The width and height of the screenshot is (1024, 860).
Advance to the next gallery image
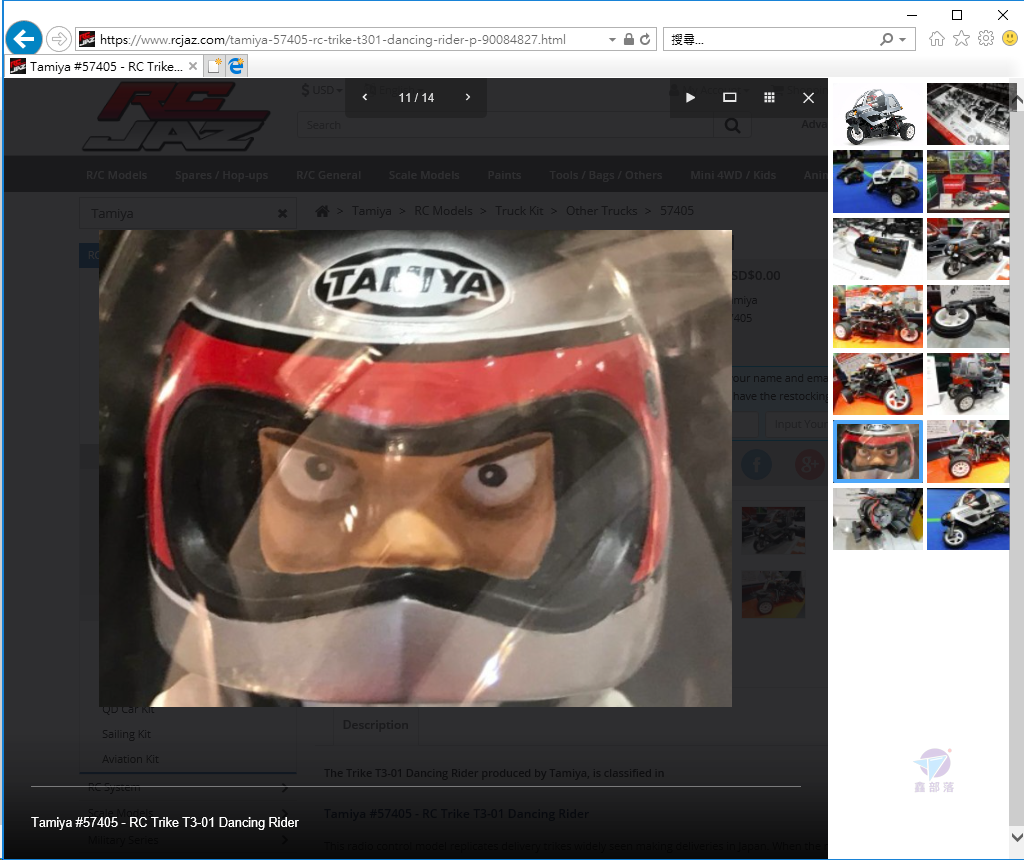pyautogui.click(x=468, y=97)
